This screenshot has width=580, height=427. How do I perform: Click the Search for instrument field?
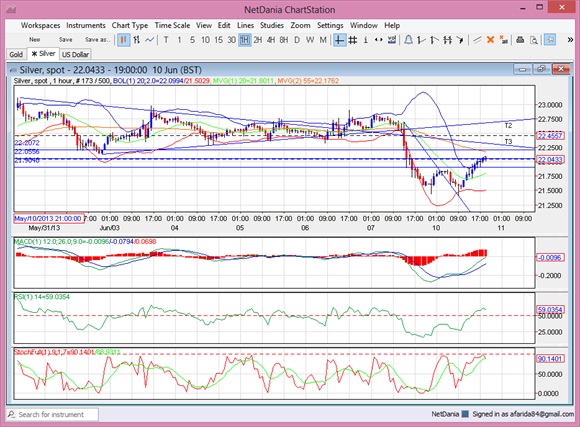click(52, 414)
